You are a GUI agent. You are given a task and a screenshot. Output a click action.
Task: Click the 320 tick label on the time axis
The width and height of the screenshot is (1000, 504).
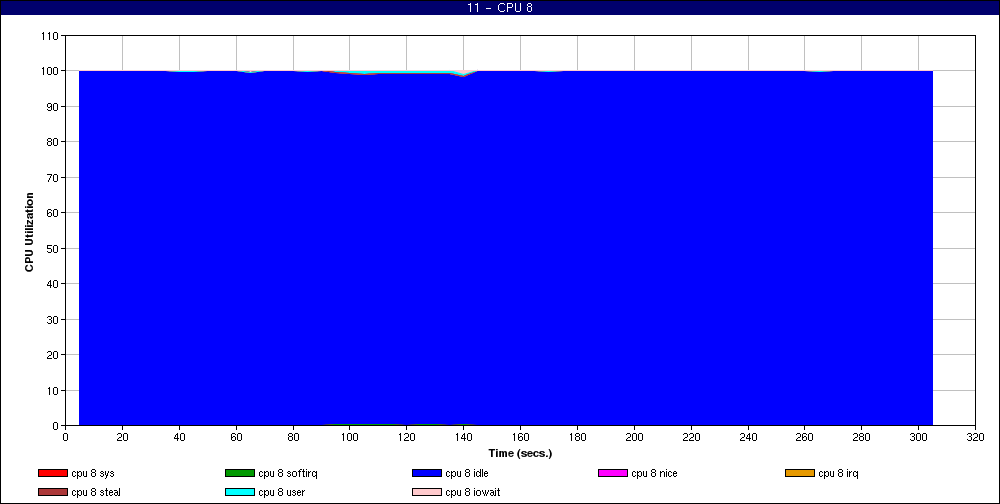pos(975,437)
